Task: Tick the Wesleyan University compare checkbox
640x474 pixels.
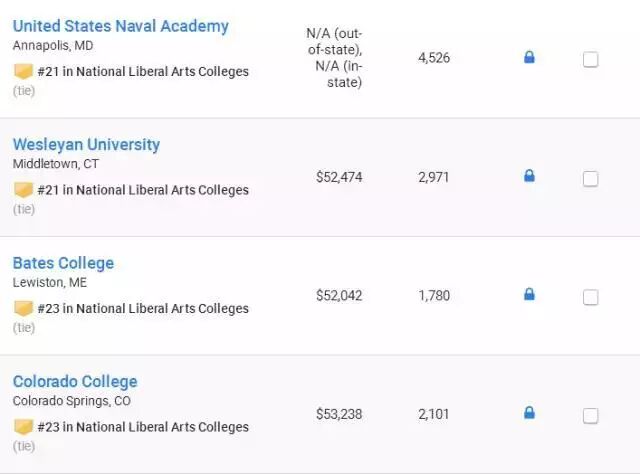Action: [x=591, y=178]
